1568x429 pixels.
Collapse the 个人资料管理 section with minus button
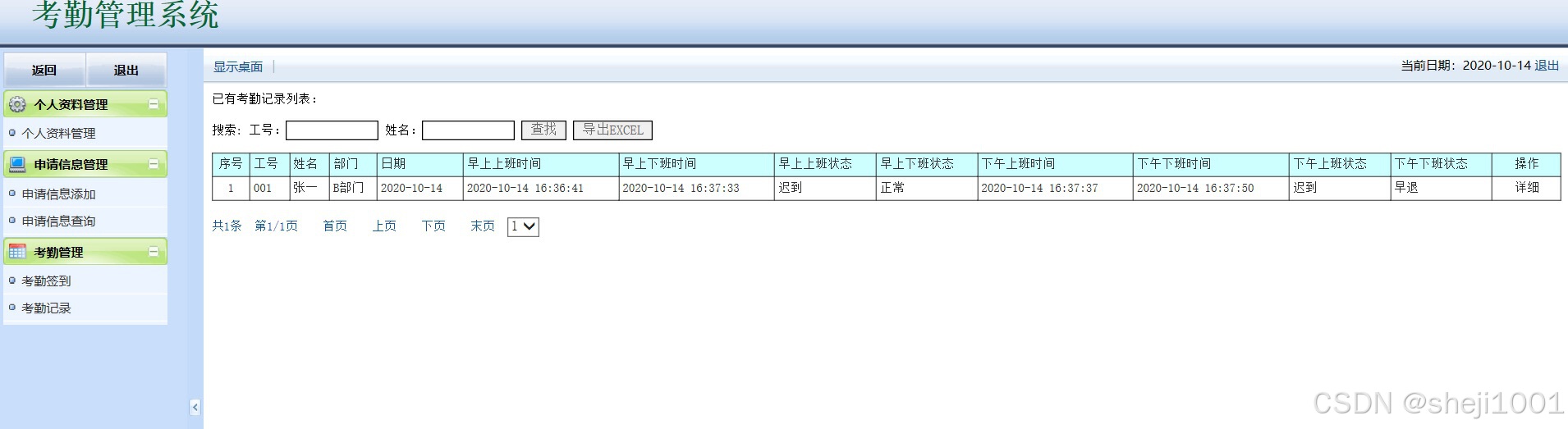click(x=154, y=104)
